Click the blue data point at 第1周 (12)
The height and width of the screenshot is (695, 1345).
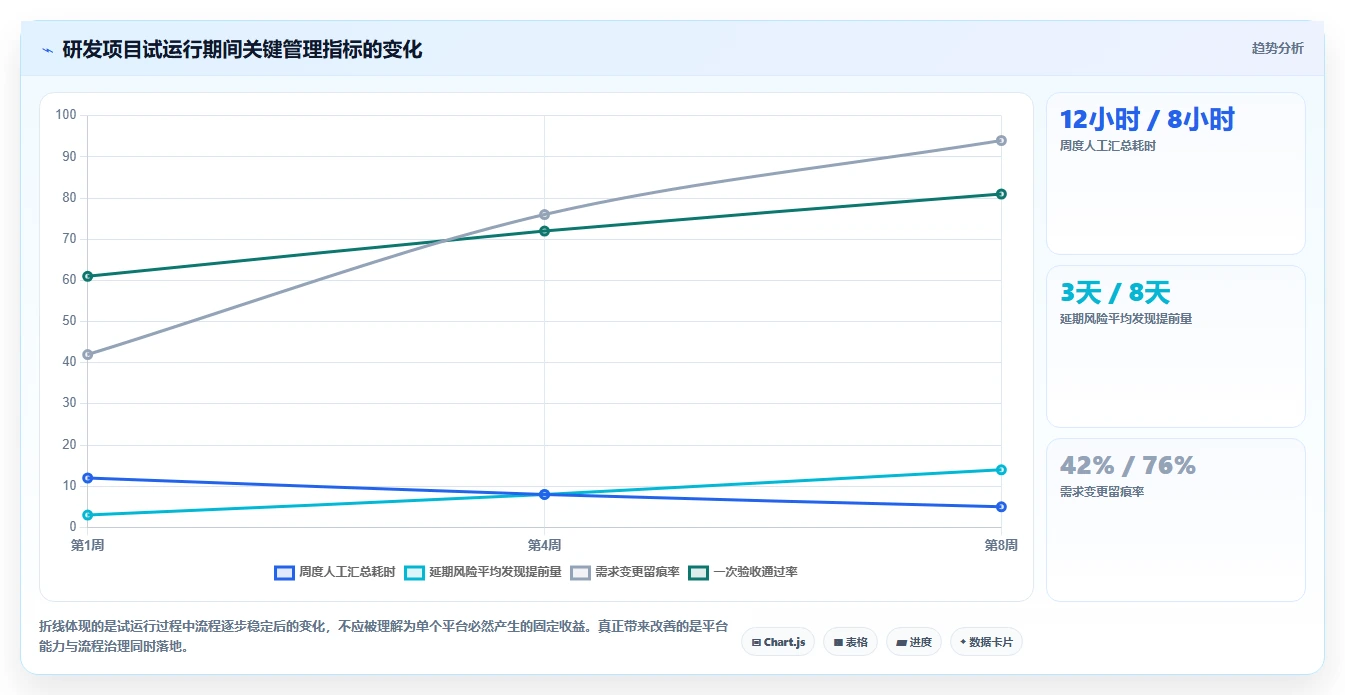(x=88, y=478)
